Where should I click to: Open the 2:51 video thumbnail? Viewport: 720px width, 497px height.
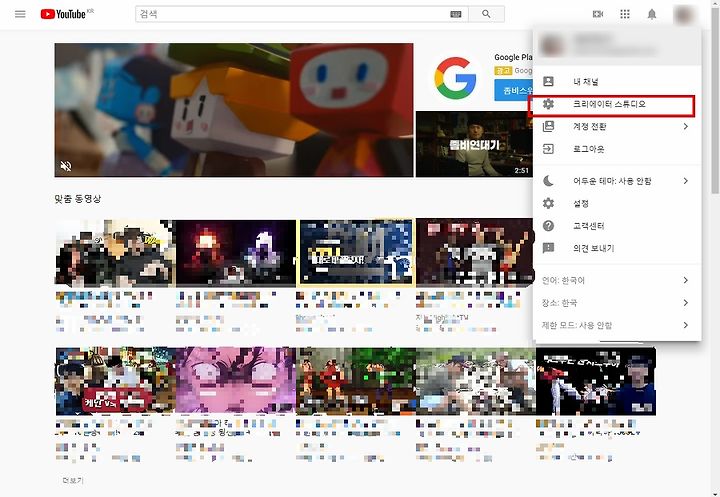coord(474,144)
